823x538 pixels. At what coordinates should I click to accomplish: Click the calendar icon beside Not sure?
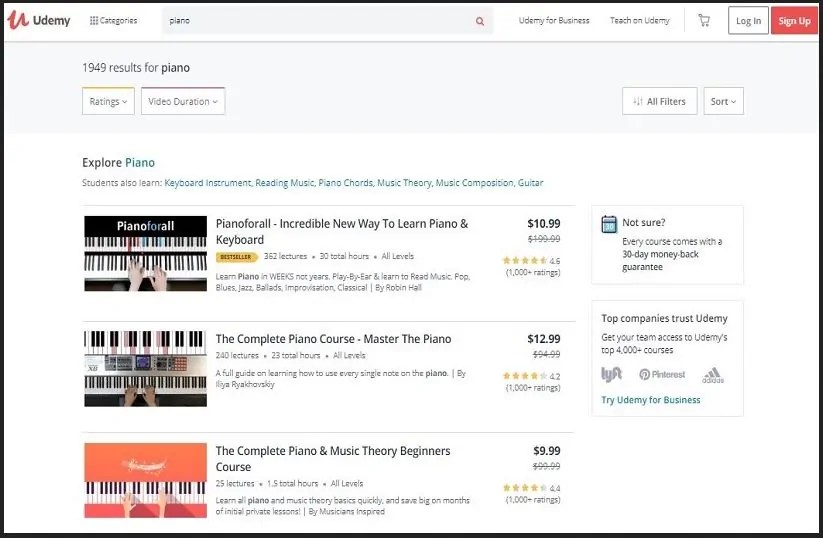pyautogui.click(x=609, y=224)
